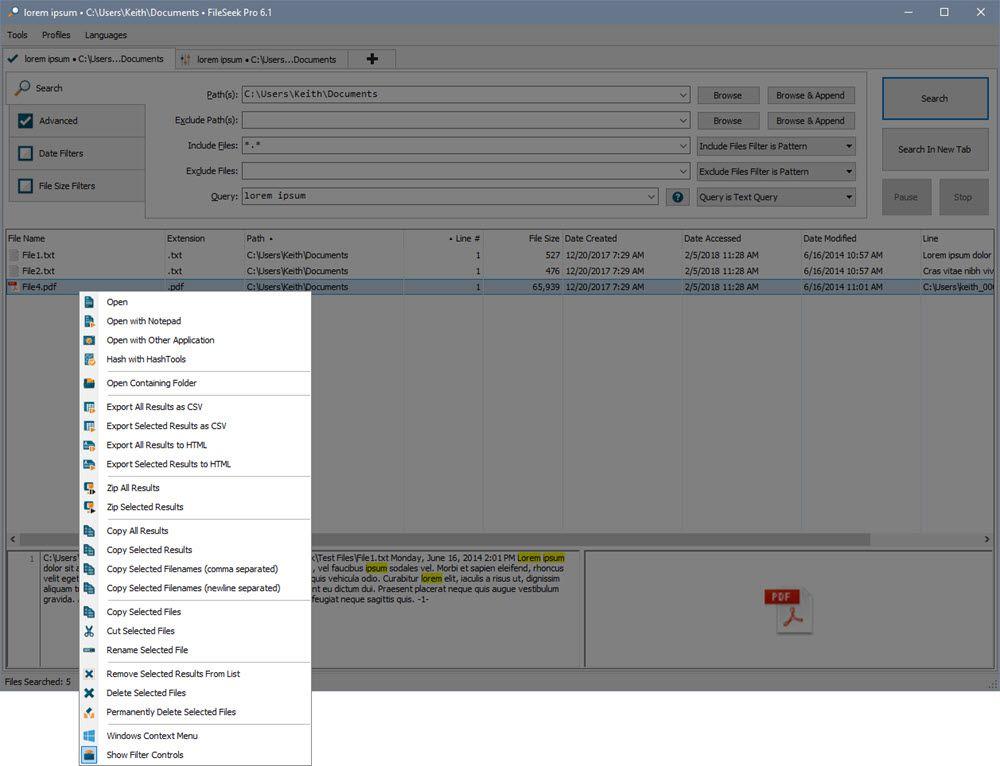Click Browse & Append for Exclude Path(s)

click(811, 121)
